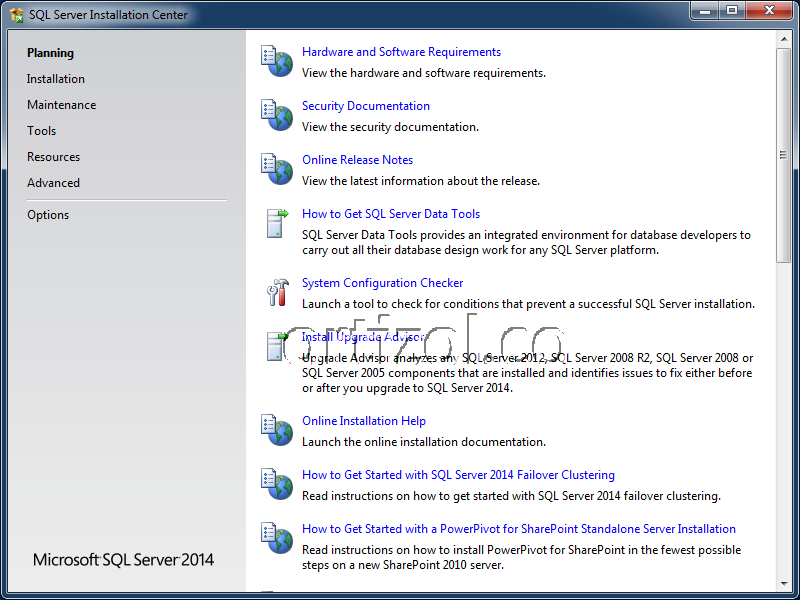Switch to the Advanced category
Image resolution: width=800 pixels, height=600 pixels.
click(x=53, y=183)
